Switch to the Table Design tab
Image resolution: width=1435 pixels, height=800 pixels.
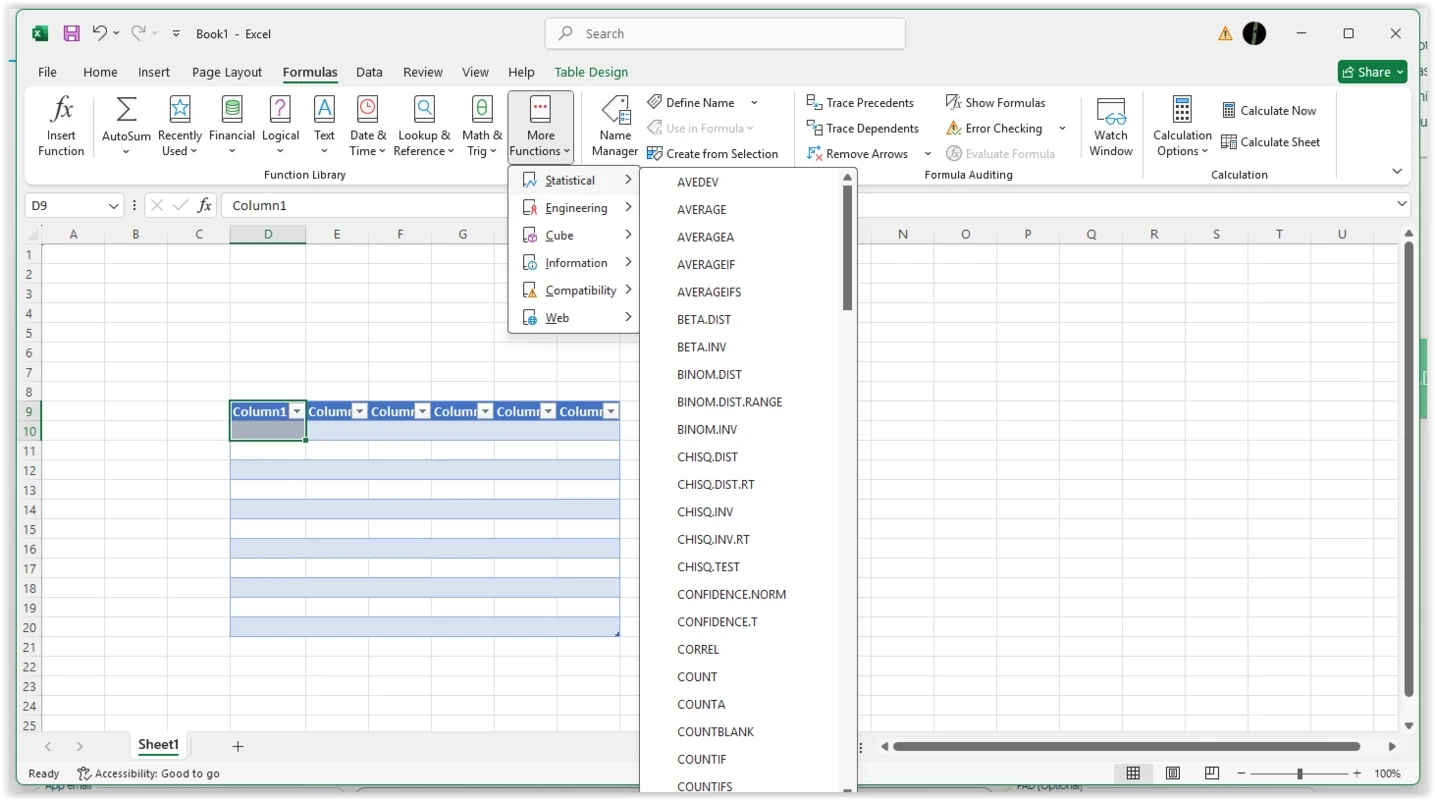click(x=591, y=72)
